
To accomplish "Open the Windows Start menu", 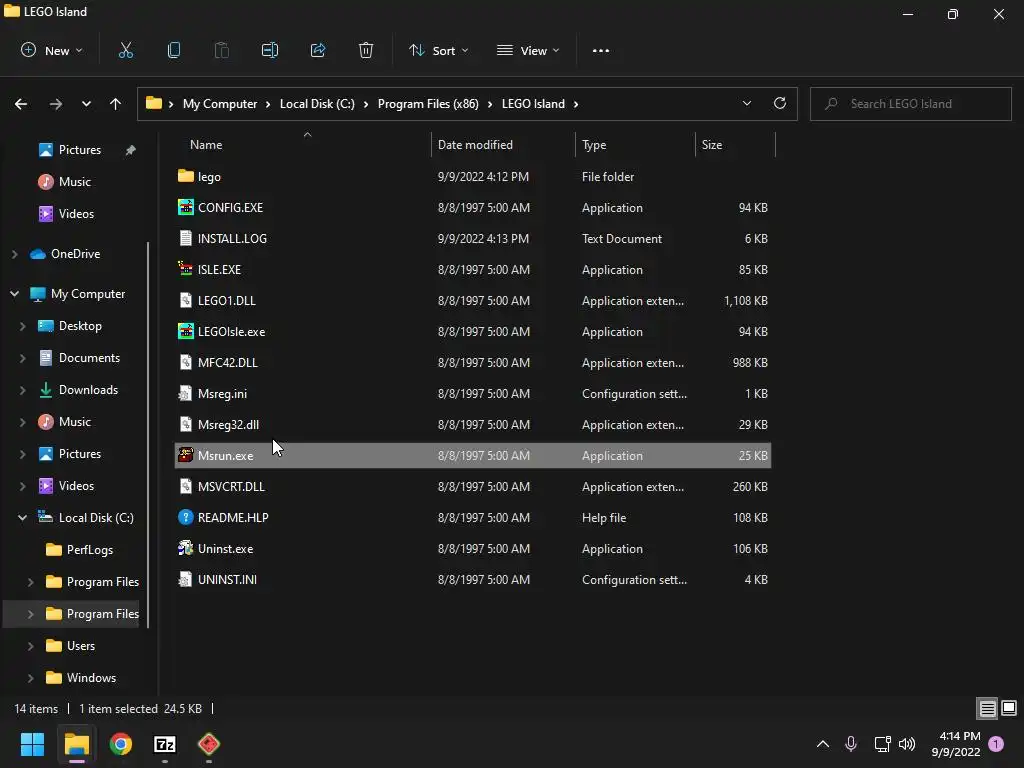I will 32,744.
